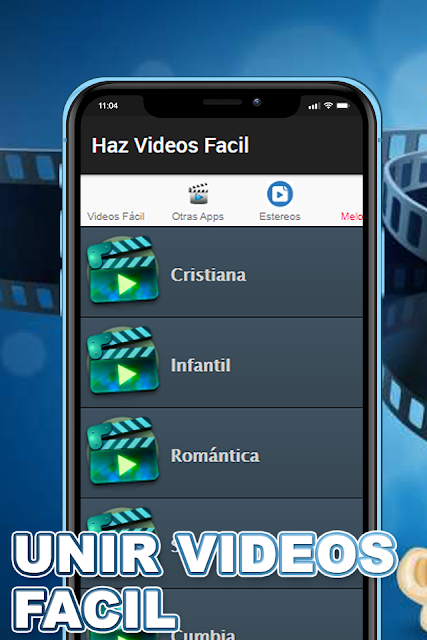The width and height of the screenshot is (427, 640).
Task: Check the battery status icon
Action: tap(342, 106)
